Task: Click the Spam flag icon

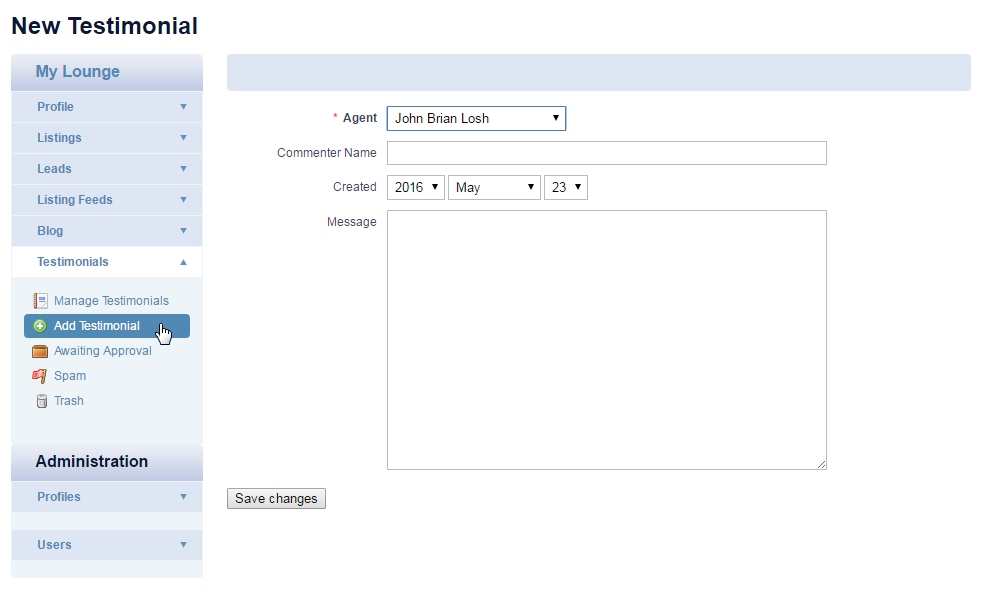Action: (40, 376)
